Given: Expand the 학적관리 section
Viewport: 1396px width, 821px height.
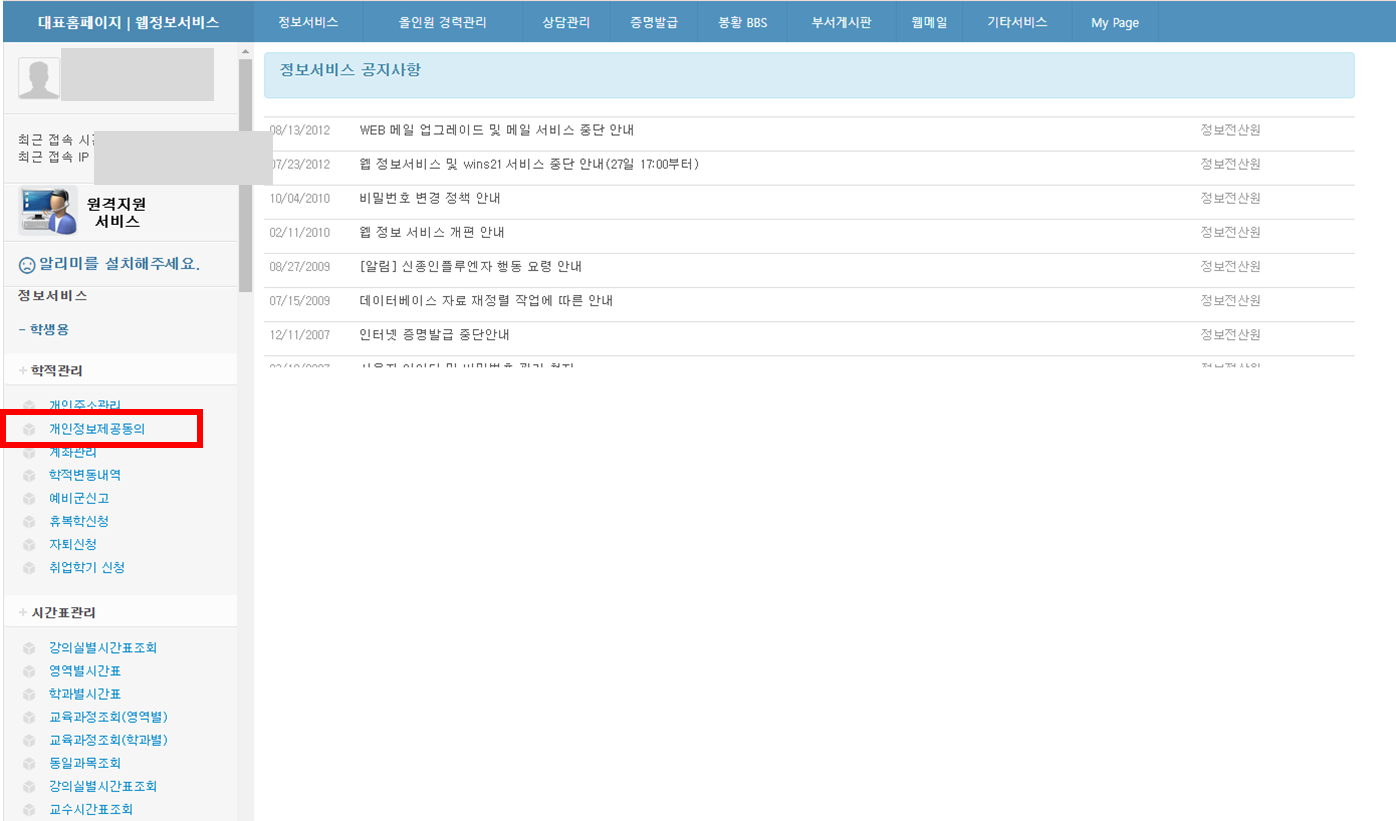Looking at the screenshot, I should (23, 371).
